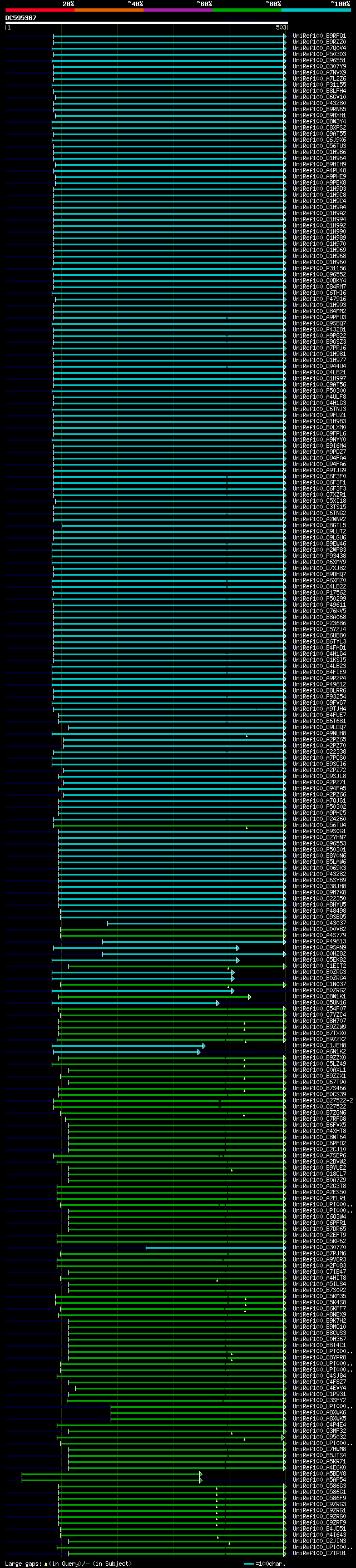Select the UniRef100_C9ZRG3 label
This screenshot has height=1568, width=356.
tap(319, 1505)
